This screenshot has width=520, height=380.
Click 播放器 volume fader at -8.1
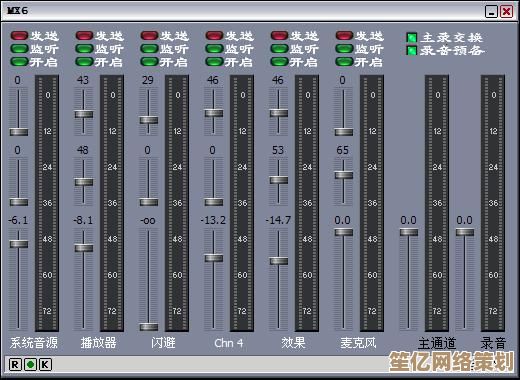[84, 248]
